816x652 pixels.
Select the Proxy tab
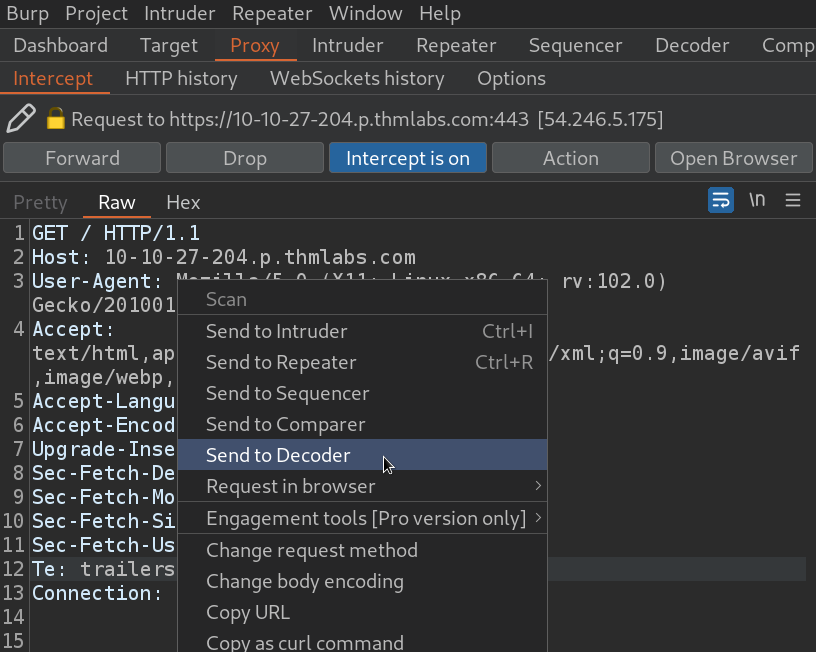tap(255, 46)
